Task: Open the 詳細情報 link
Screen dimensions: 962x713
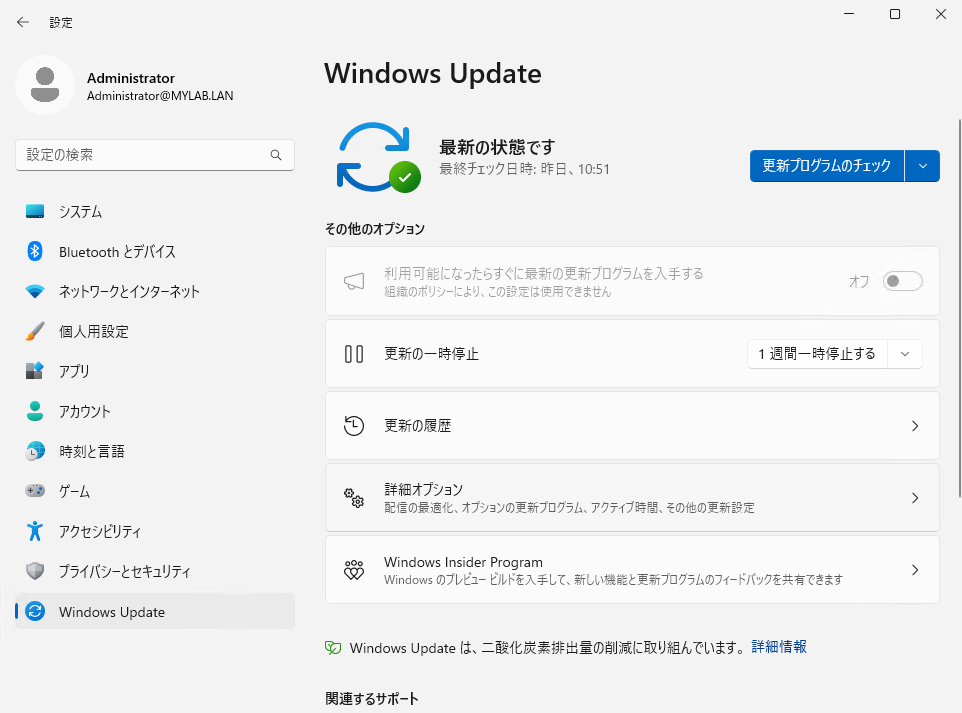Action: coord(779,647)
